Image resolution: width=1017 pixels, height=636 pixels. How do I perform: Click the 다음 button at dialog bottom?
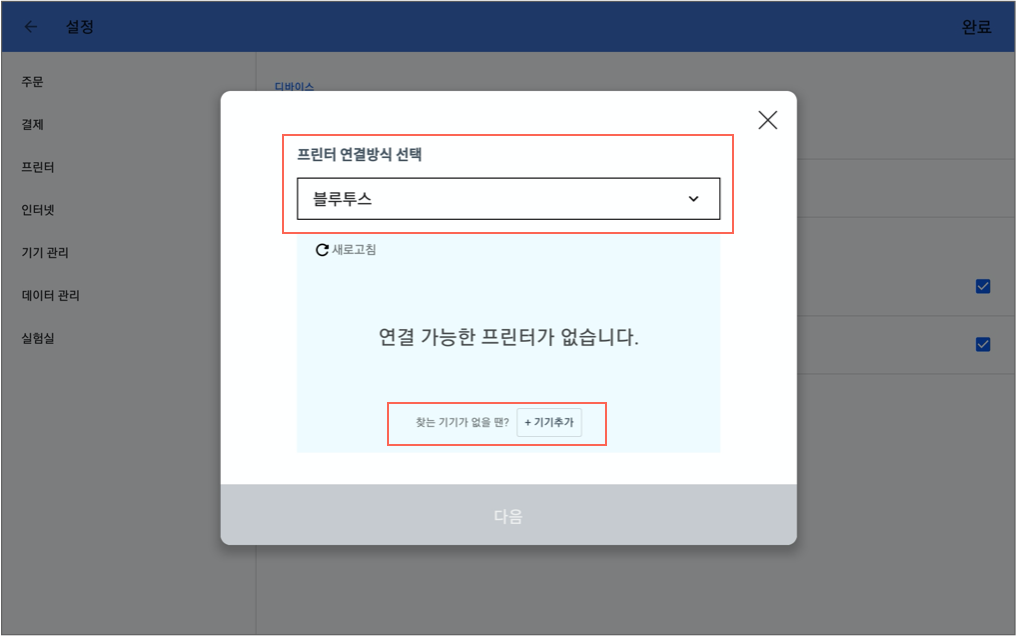tap(508, 515)
